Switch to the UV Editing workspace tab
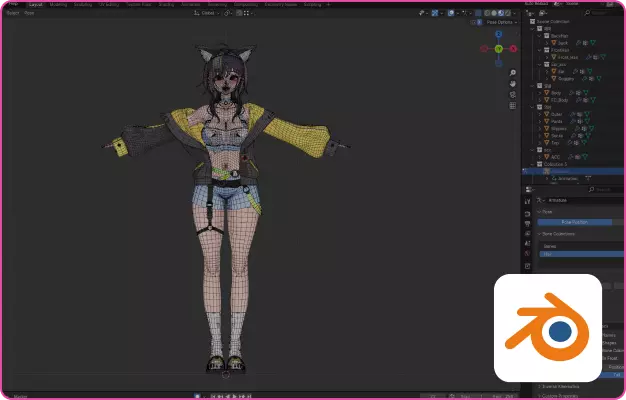The image size is (626, 400). 109,5
